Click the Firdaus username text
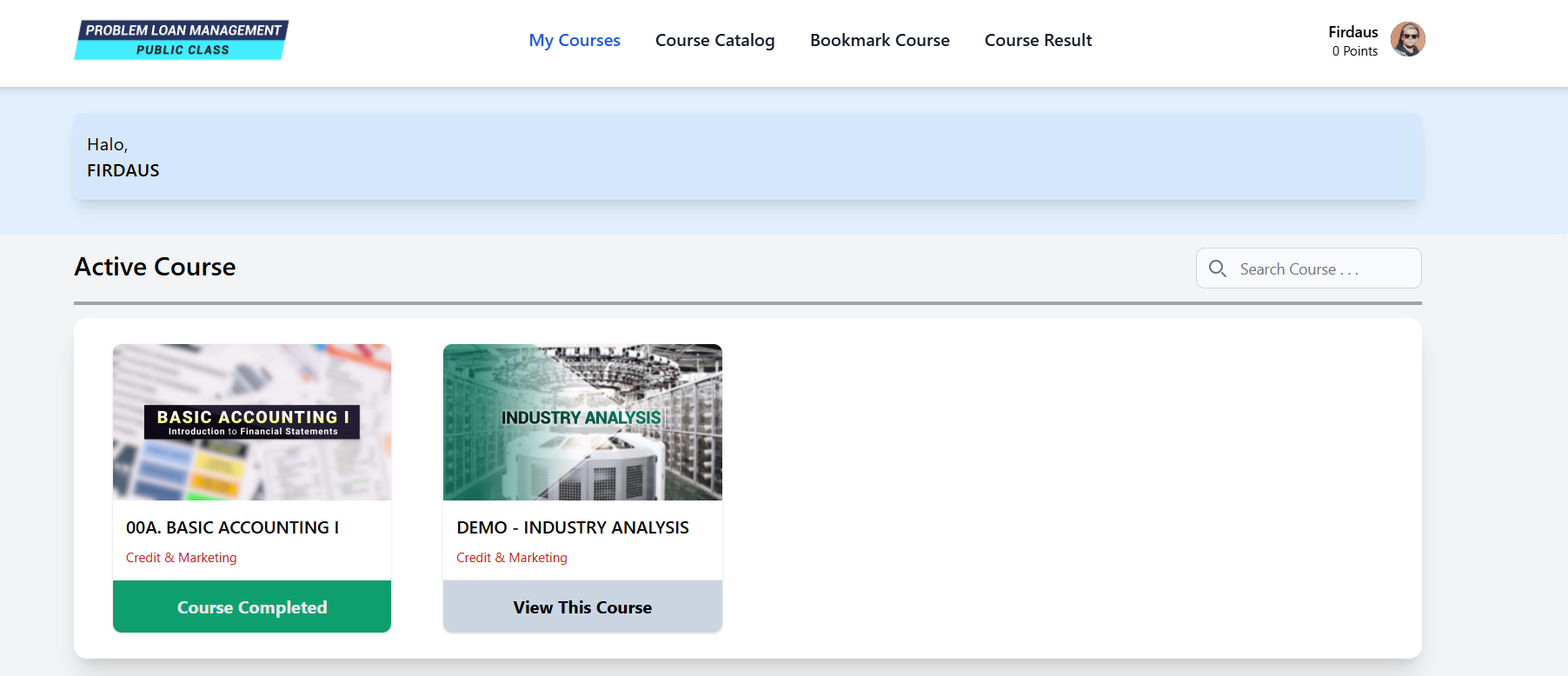This screenshot has height=676, width=1568. 1352,32
